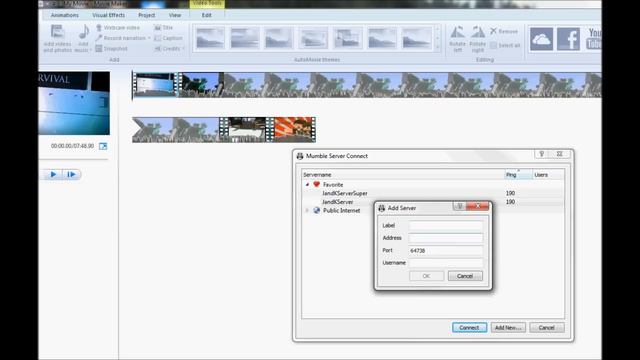Click the Add music note icon

pos(83,32)
